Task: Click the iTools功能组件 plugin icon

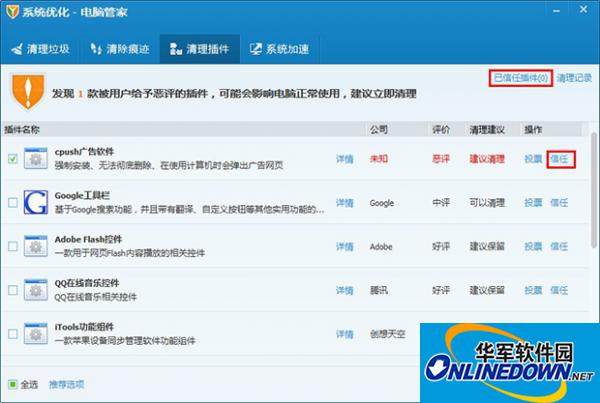Action: point(36,334)
